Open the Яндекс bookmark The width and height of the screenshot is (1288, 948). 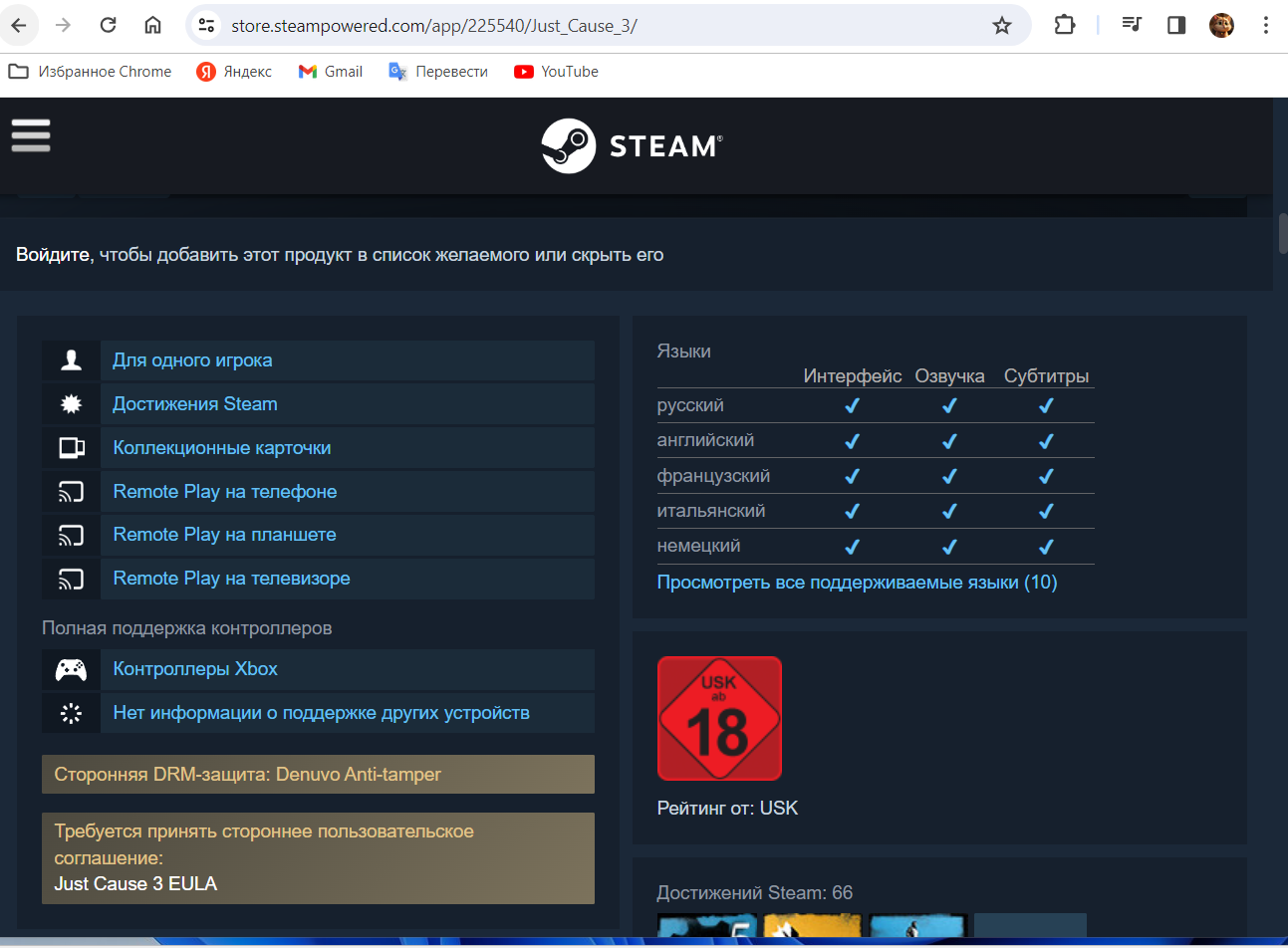coord(234,72)
